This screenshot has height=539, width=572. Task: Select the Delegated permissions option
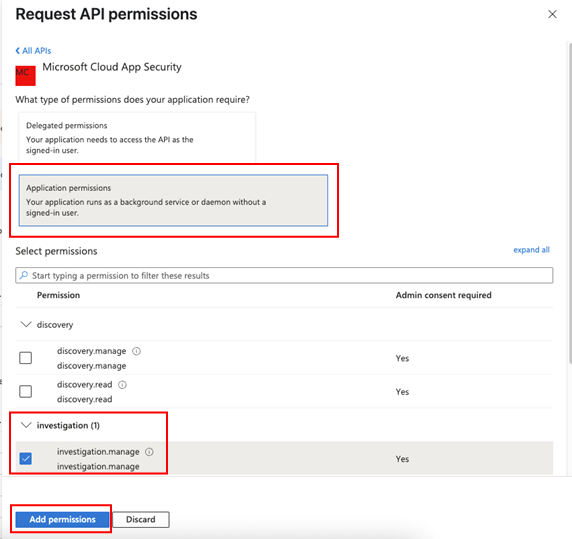(x=137, y=137)
